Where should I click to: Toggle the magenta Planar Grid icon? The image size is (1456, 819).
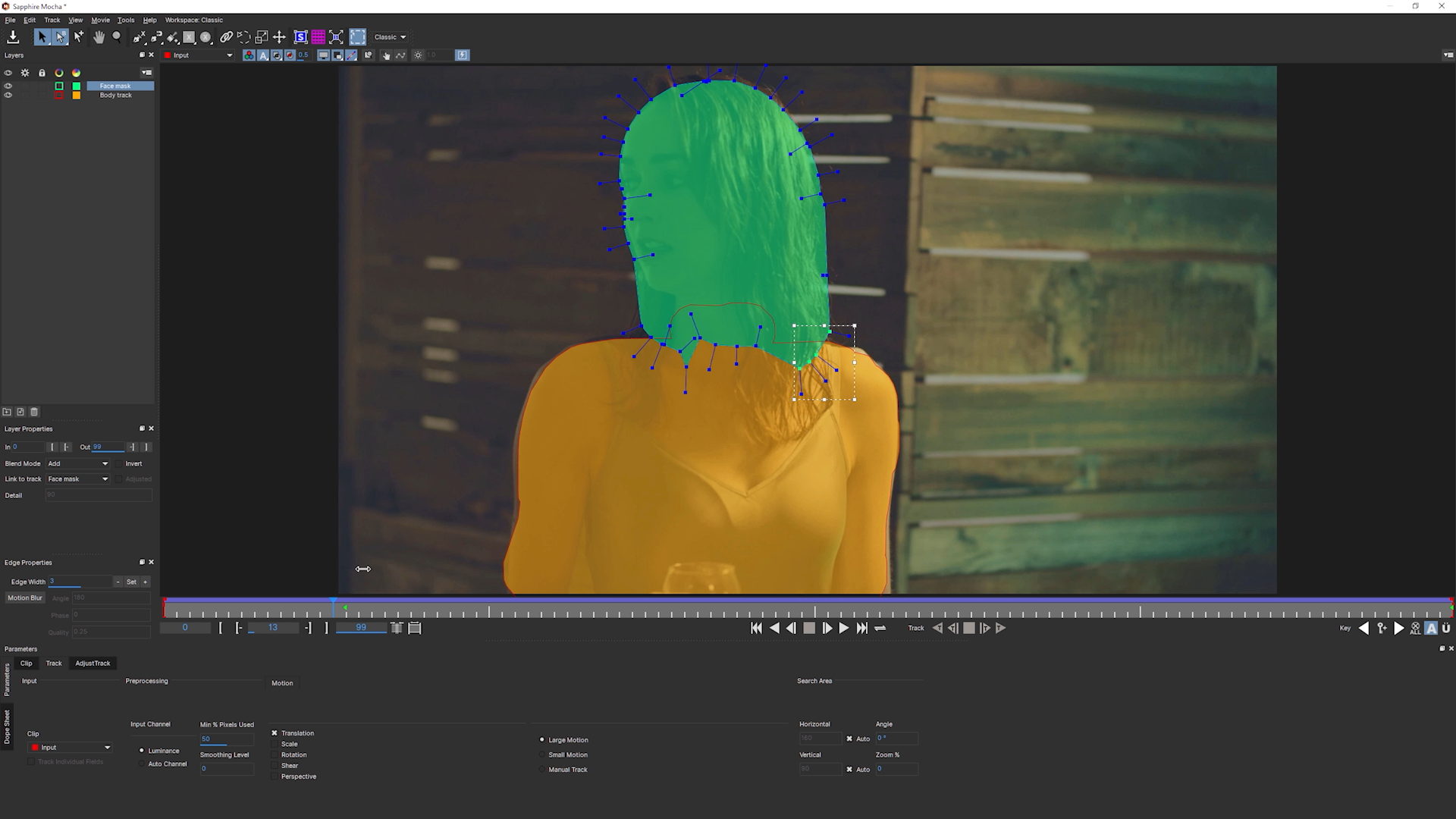click(318, 36)
